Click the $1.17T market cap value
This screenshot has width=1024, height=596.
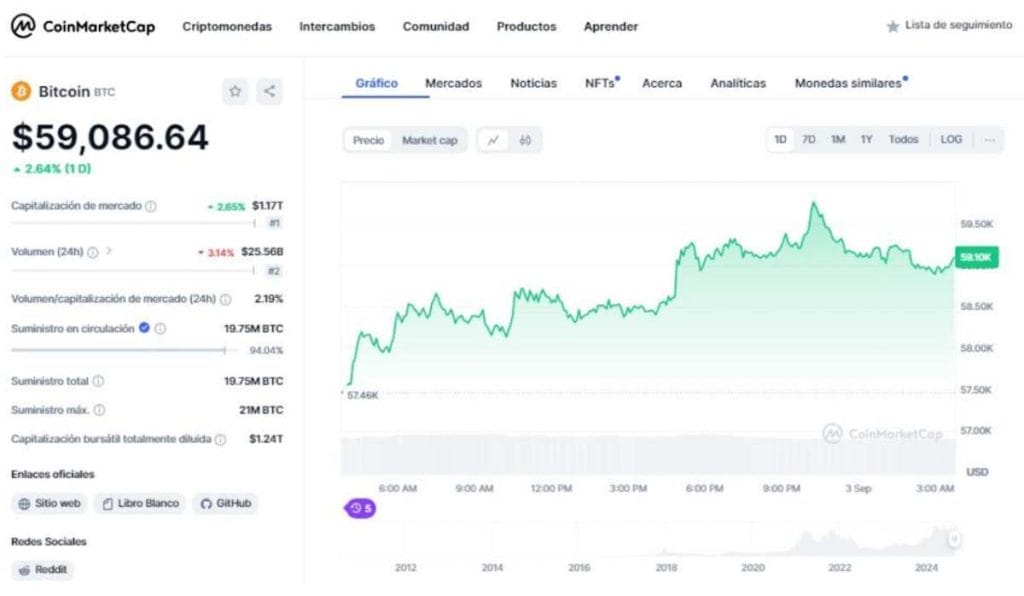pyautogui.click(x=268, y=206)
